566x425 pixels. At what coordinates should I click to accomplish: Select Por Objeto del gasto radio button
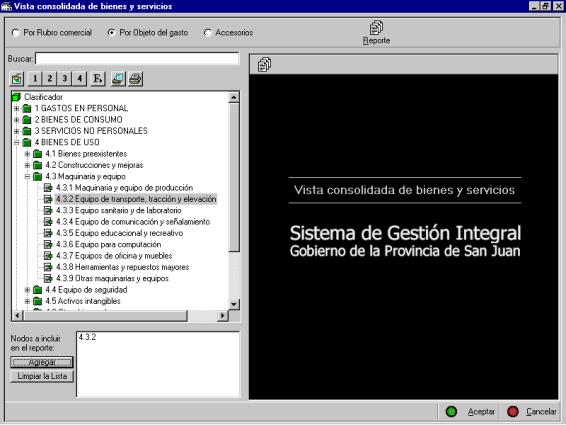[x=111, y=33]
